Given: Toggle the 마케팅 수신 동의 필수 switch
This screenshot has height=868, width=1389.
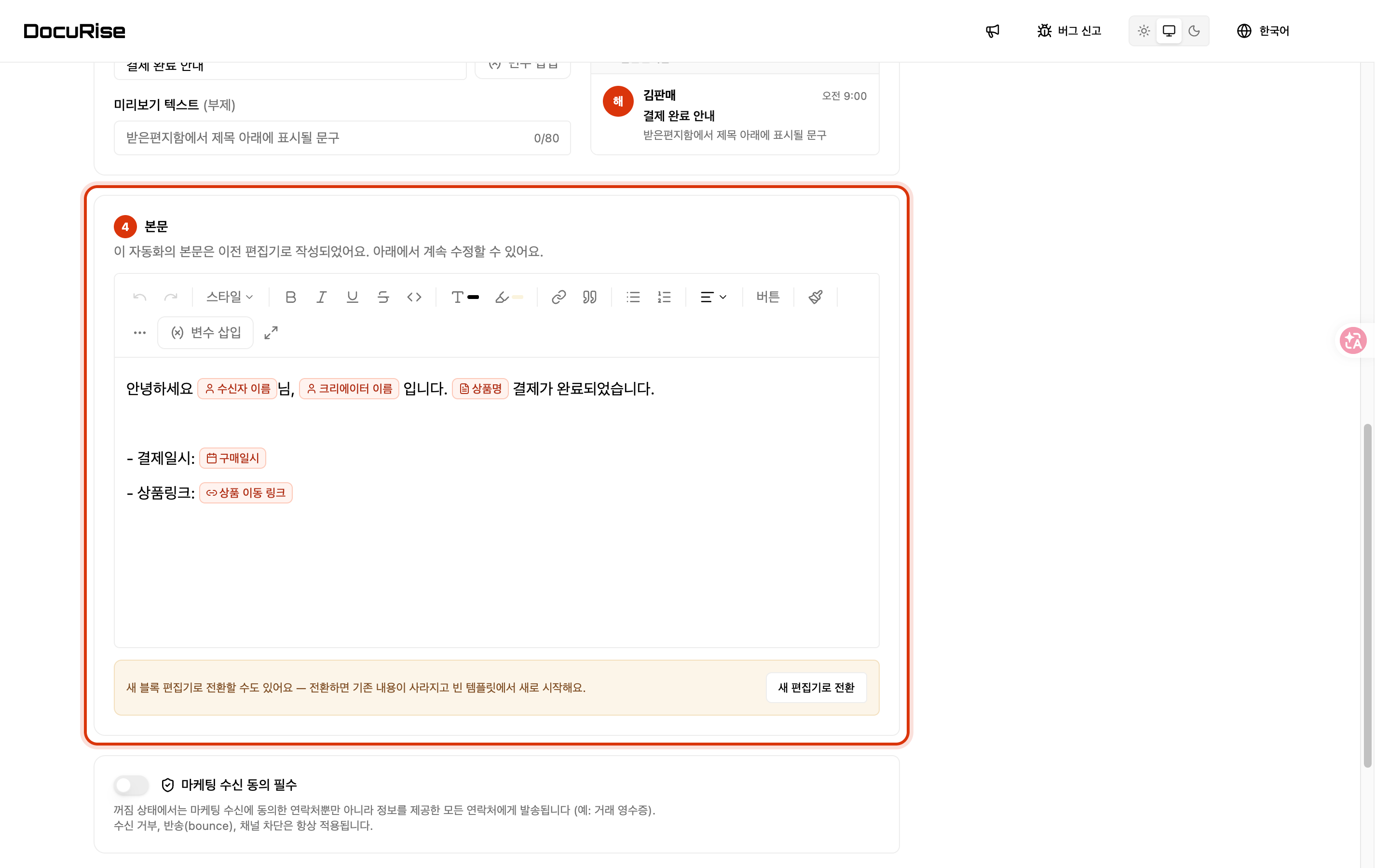Looking at the screenshot, I should [132, 785].
